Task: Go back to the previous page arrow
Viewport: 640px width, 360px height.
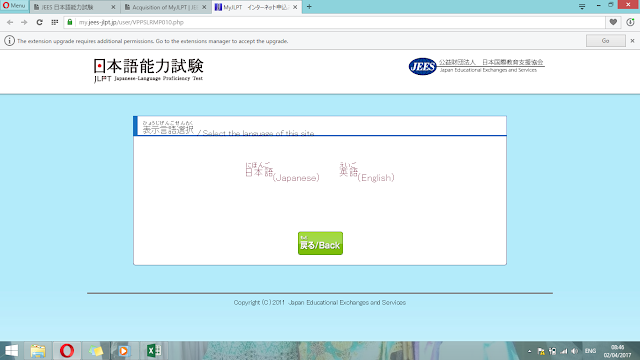Action: [10, 22]
